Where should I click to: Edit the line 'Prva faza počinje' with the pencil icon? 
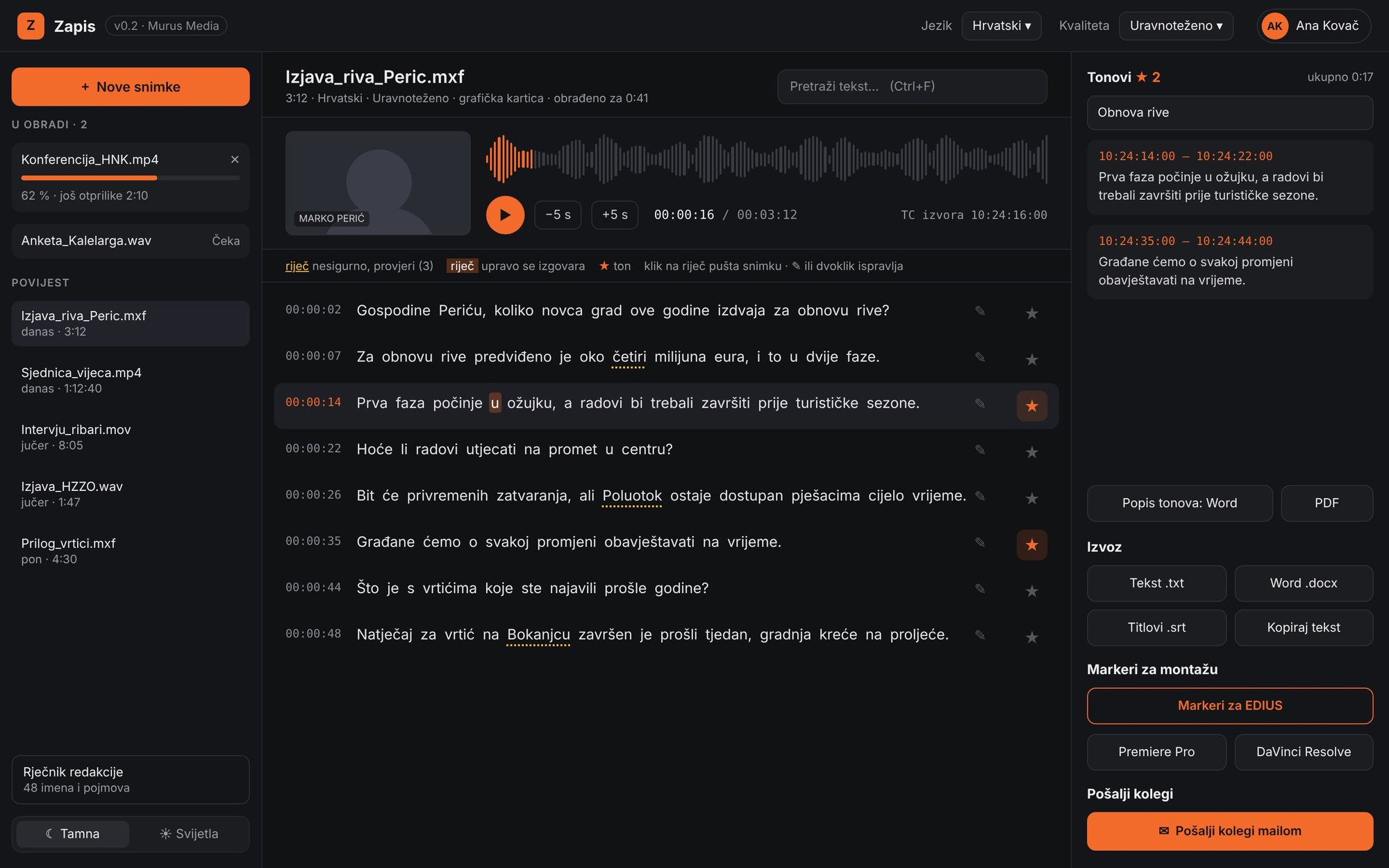(980, 403)
